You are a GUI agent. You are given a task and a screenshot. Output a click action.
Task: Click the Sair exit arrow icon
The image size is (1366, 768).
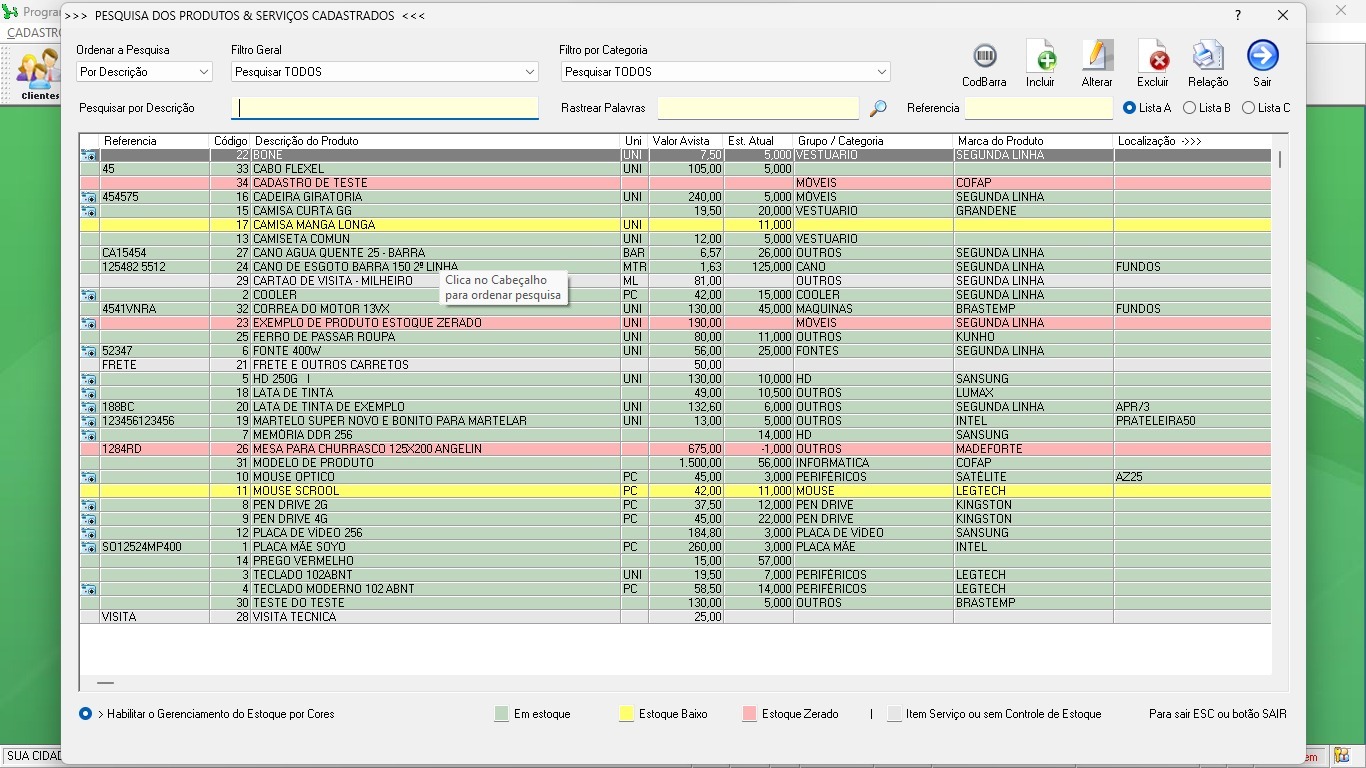pos(1262,56)
